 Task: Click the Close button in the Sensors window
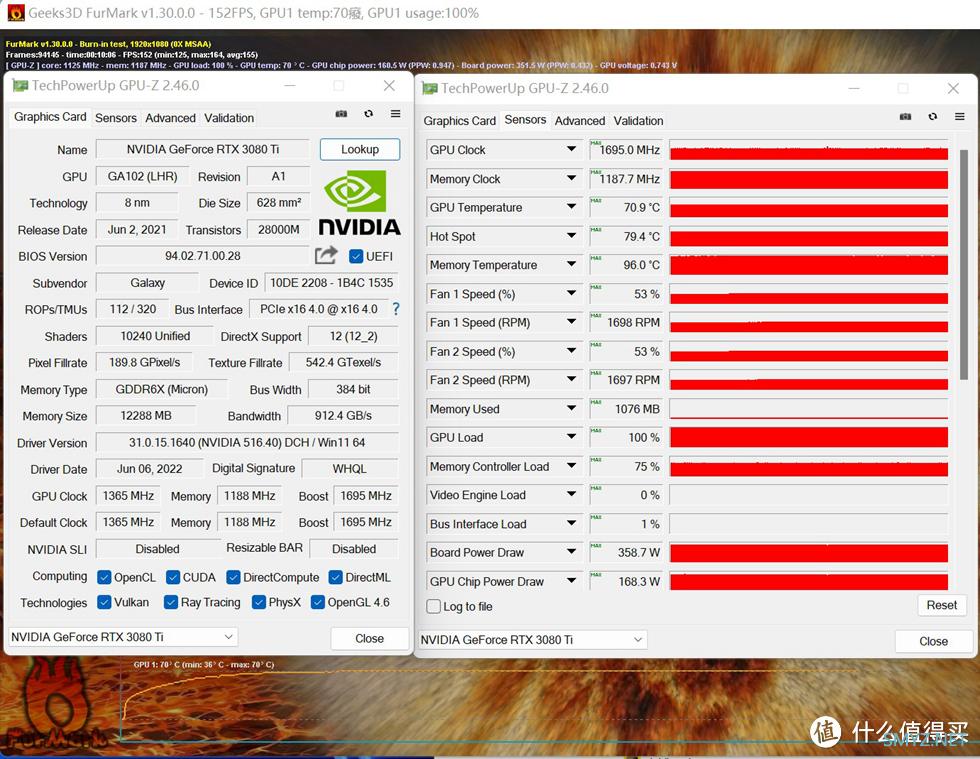click(933, 641)
